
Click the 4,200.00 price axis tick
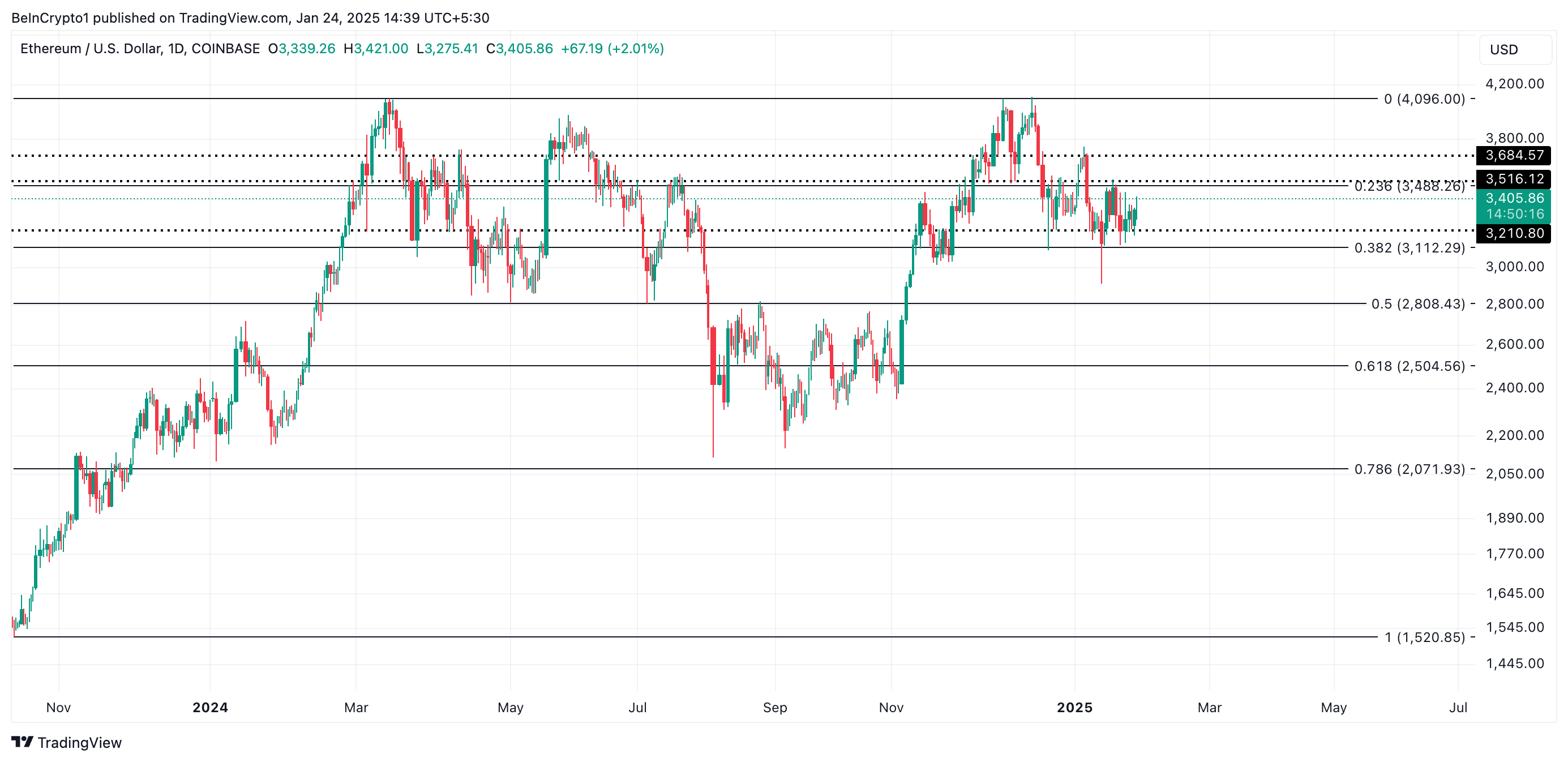(x=1514, y=84)
